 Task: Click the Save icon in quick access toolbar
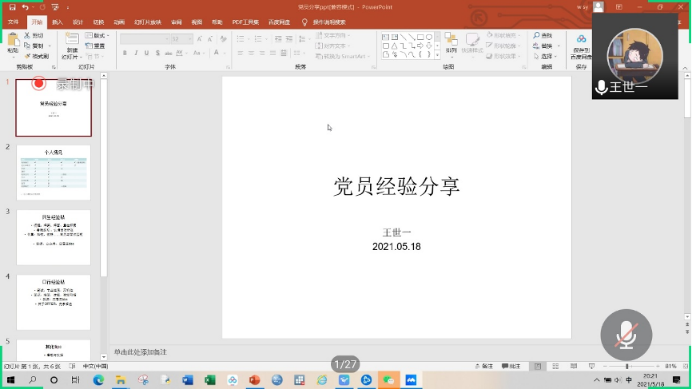click(12, 7)
